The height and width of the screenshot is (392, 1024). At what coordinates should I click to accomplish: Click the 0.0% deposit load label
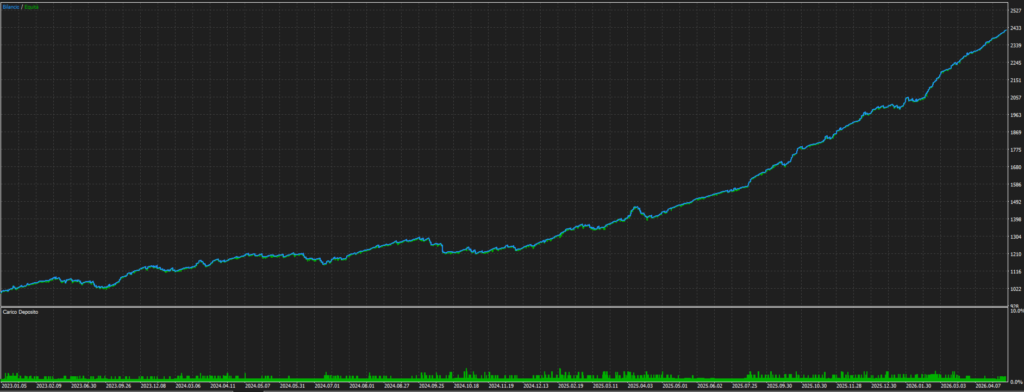coord(1016,382)
